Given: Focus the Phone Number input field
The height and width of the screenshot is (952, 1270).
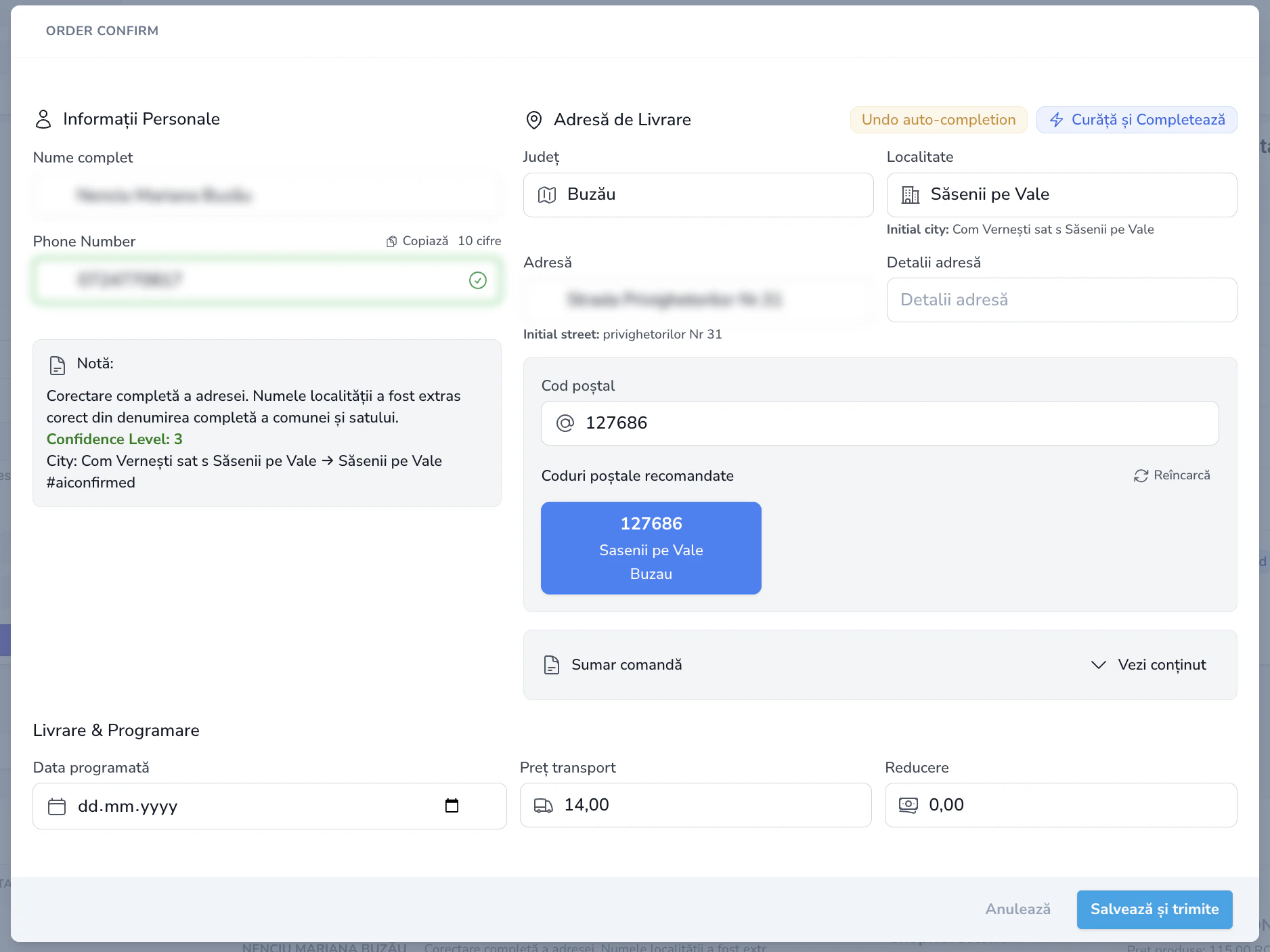Looking at the screenshot, I should click(x=267, y=280).
